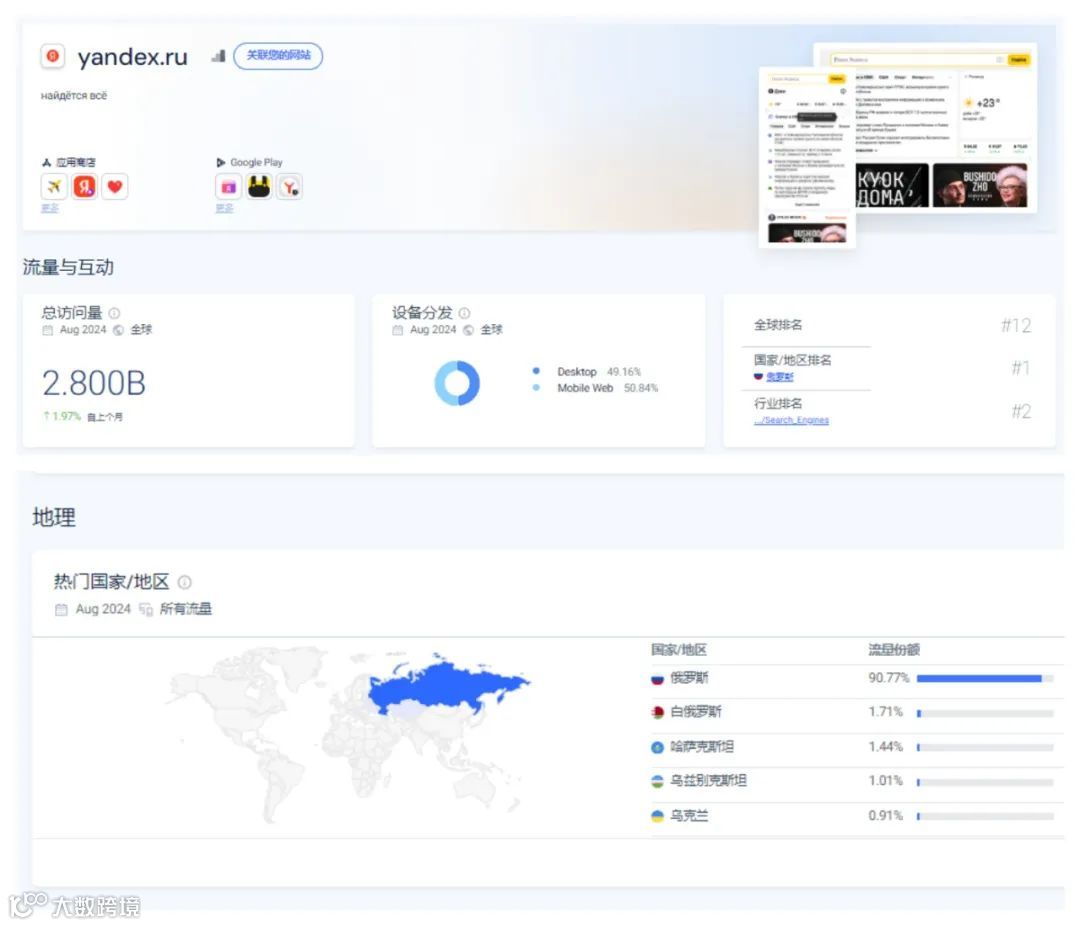Click the 1.71% traffic share bar
The width and height of the screenshot is (1080, 926).
pyautogui.click(x=985, y=713)
